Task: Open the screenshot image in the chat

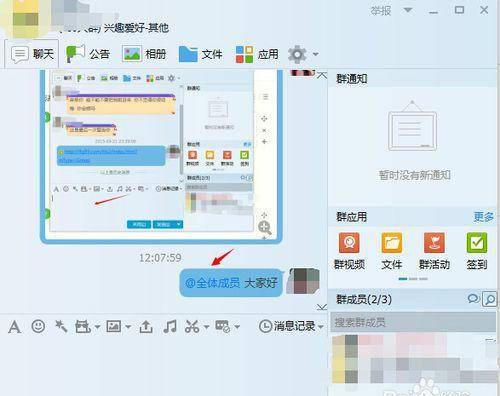Action: [x=161, y=156]
